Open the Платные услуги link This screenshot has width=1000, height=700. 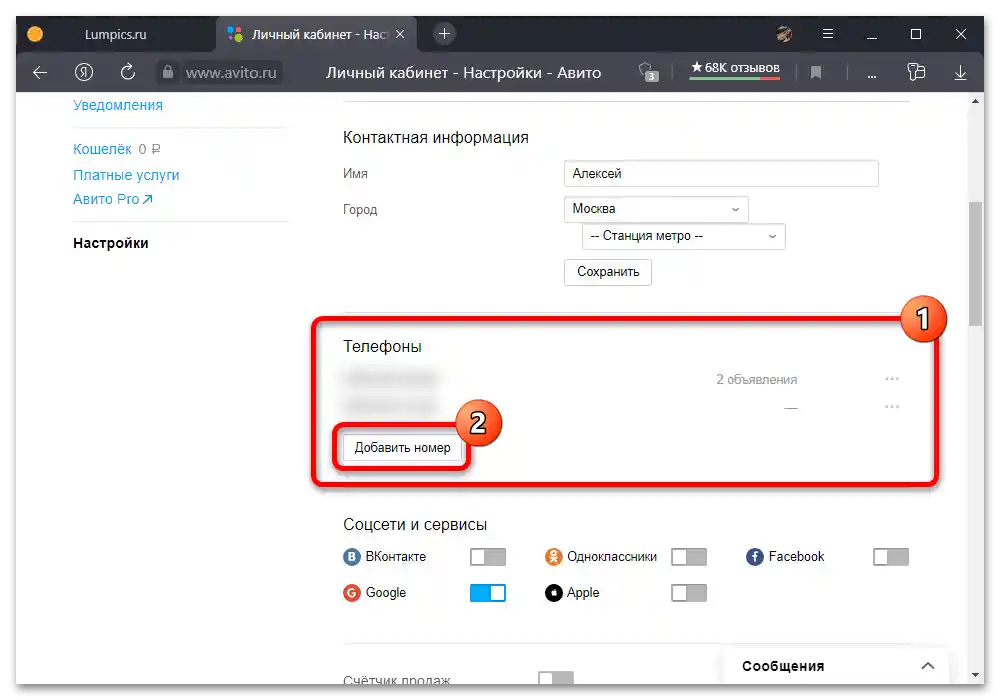tap(126, 175)
